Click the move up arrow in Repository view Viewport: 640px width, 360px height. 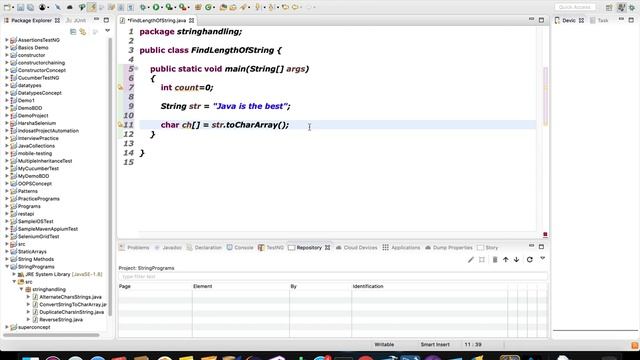(x=506, y=260)
